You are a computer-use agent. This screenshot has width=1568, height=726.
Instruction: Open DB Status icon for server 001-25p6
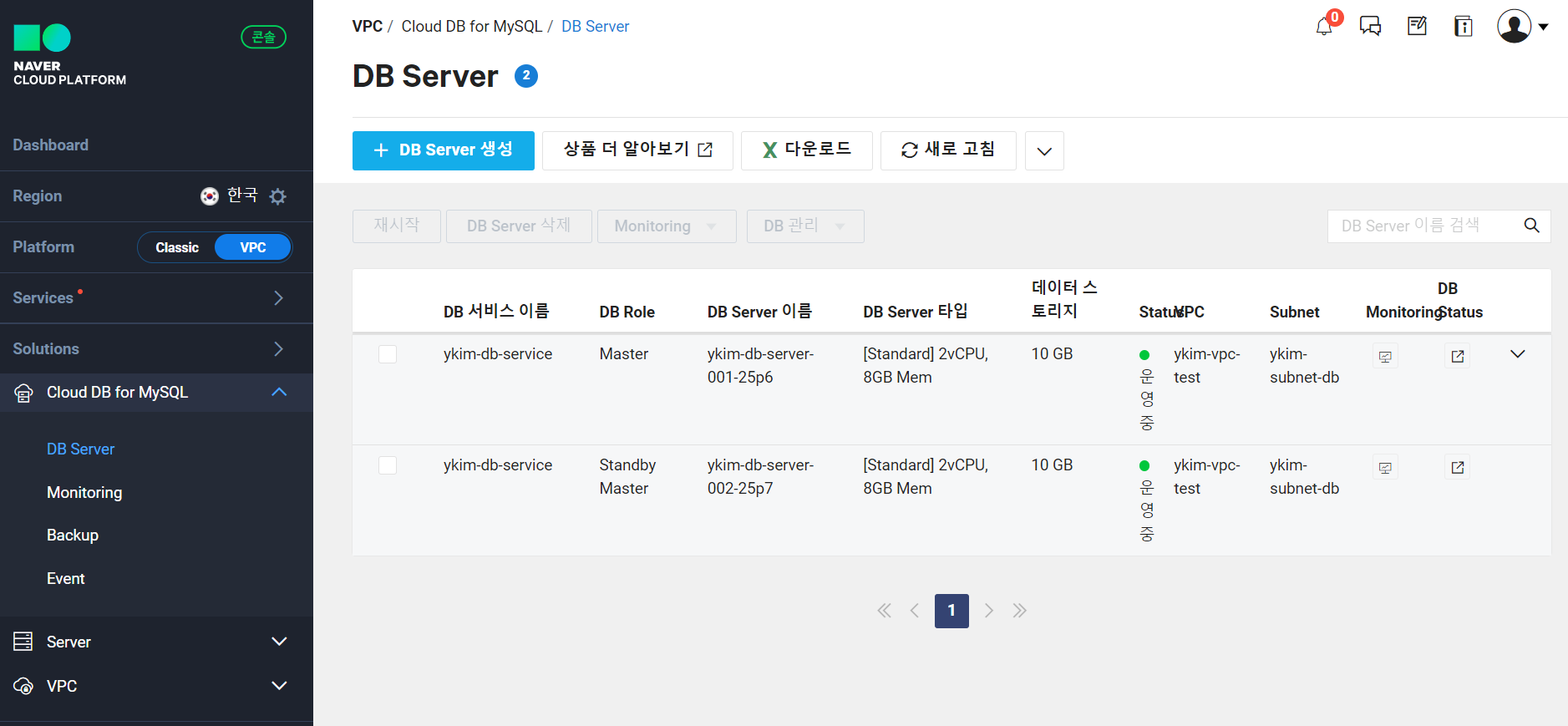[x=1458, y=357]
